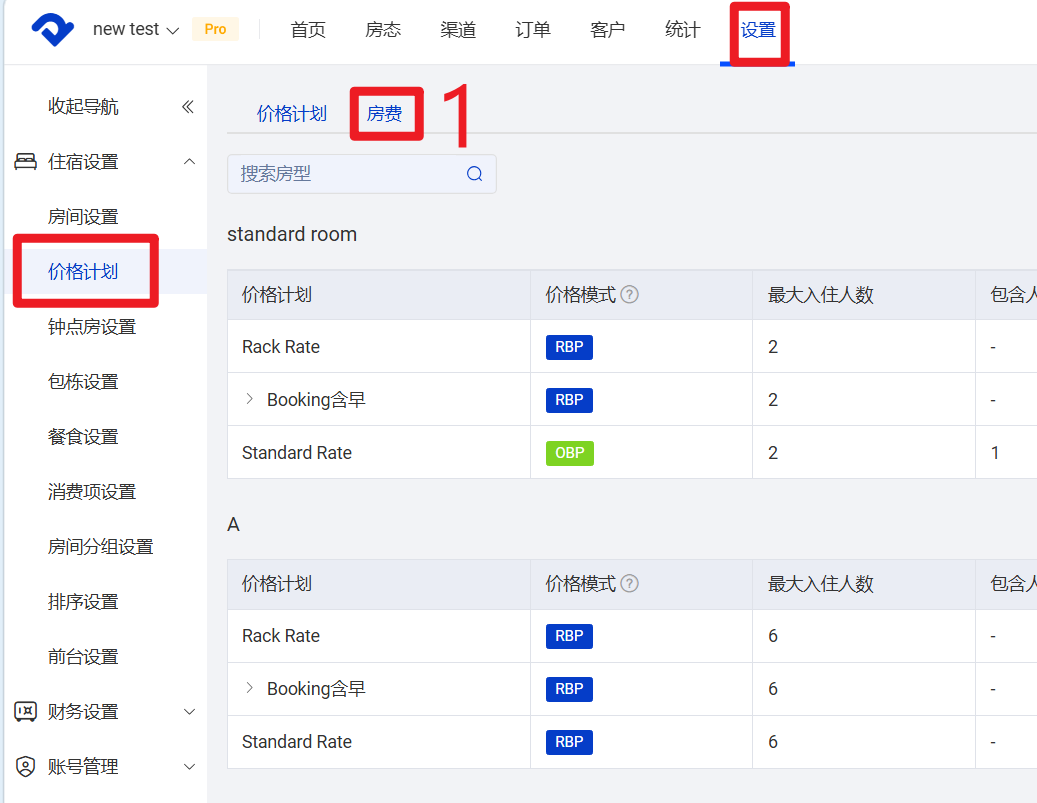
Task: Open 餐食设置 in sidebar
Action: click(x=83, y=437)
